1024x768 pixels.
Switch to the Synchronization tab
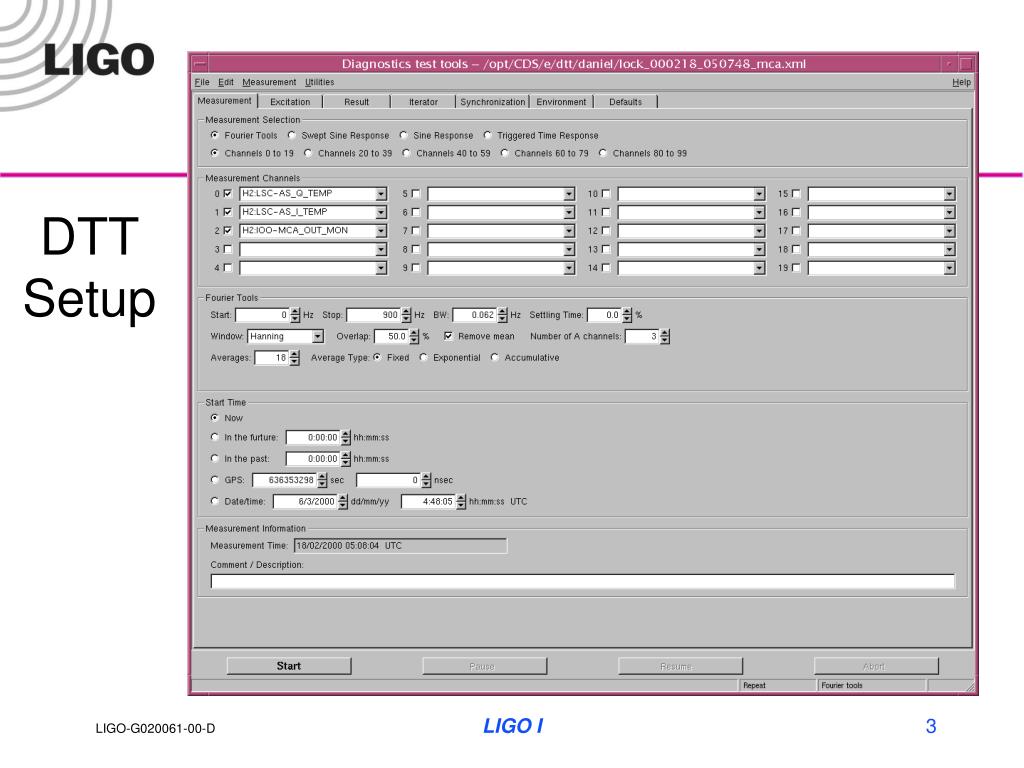492,102
